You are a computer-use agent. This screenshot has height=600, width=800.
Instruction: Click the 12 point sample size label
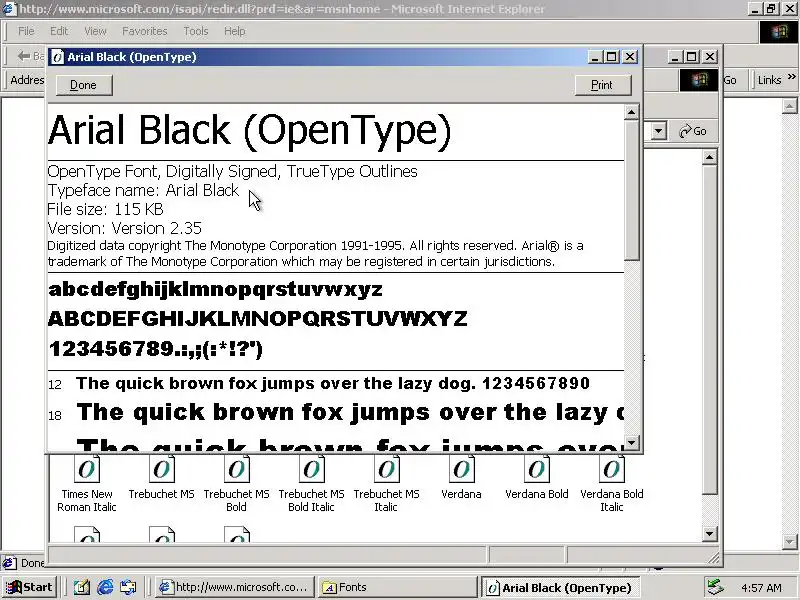(55, 385)
